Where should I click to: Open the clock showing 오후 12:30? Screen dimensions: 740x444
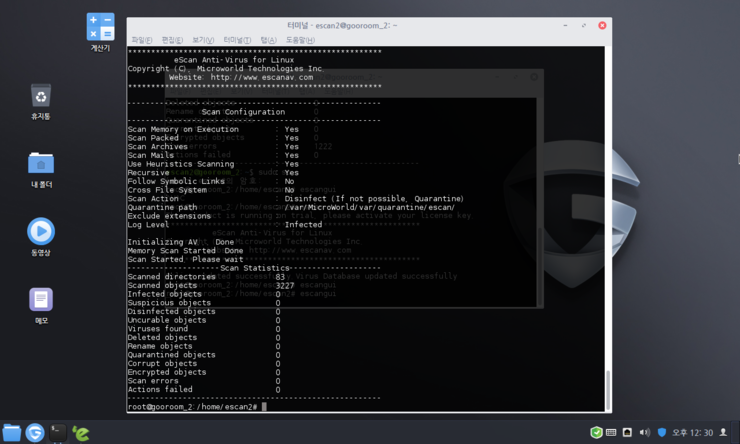tap(692, 433)
